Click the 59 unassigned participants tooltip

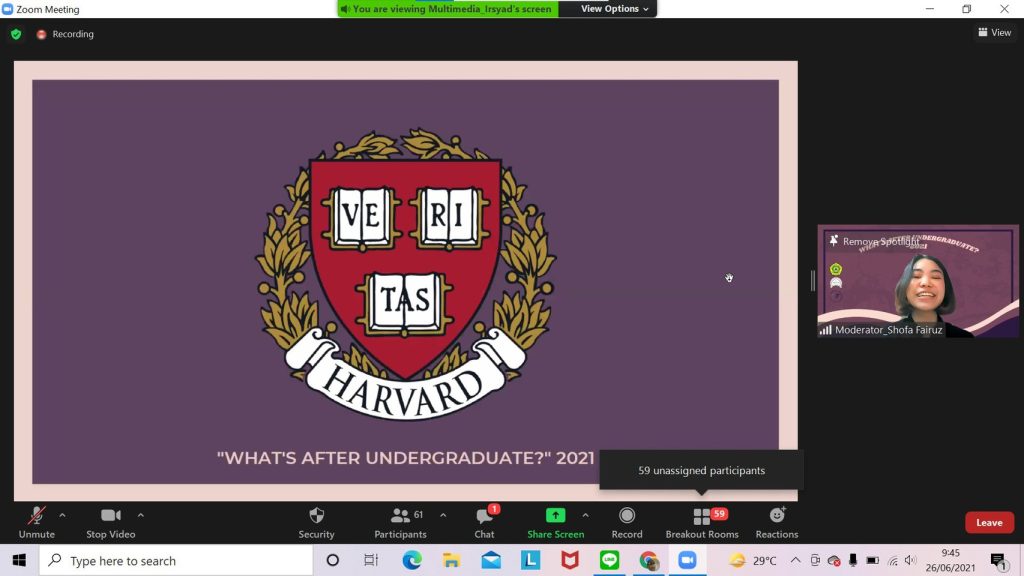point(701,470)
